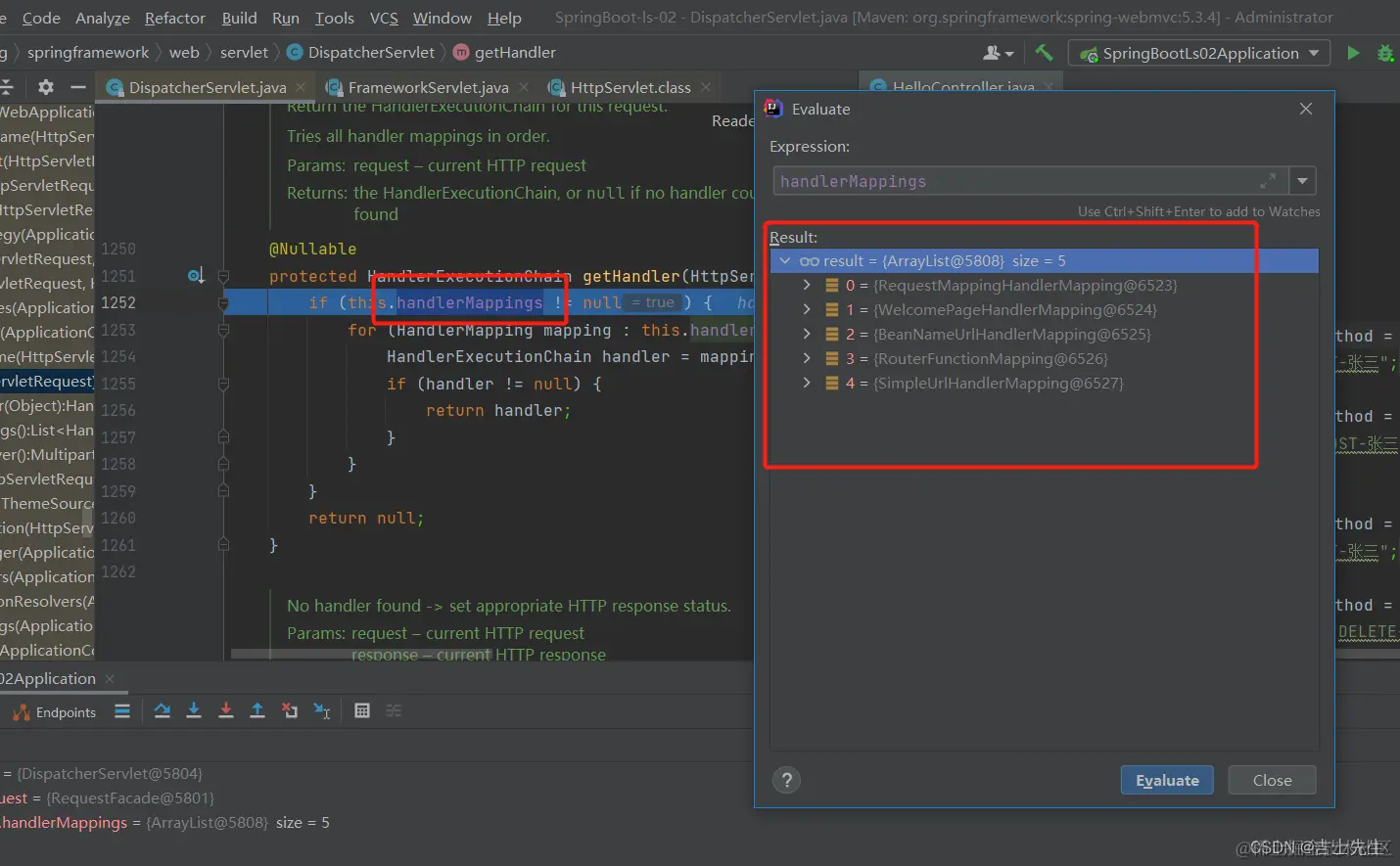Open the Window menu
The image size is (1400, 866).
click(442, 18)
